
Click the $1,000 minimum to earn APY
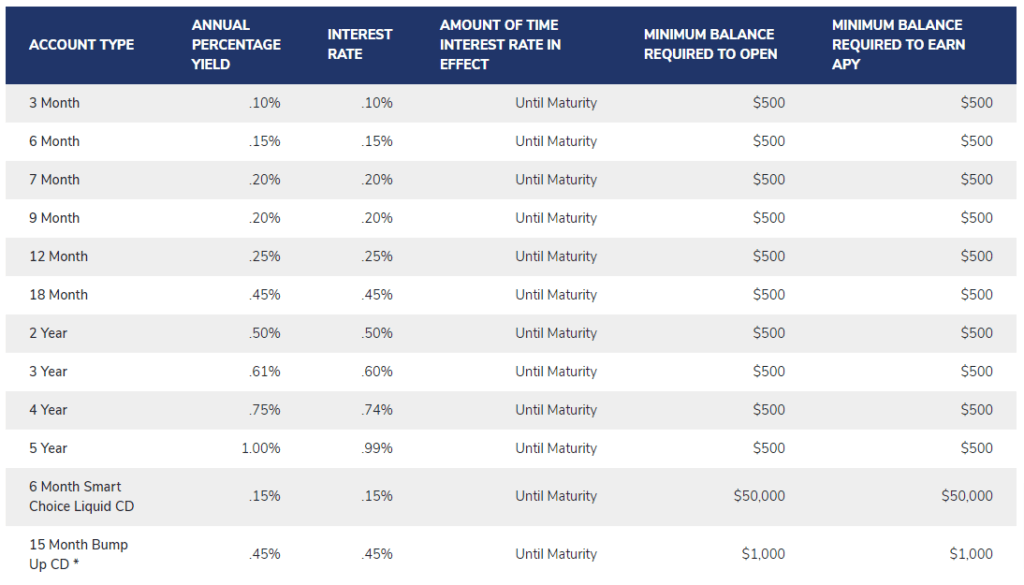971,554
